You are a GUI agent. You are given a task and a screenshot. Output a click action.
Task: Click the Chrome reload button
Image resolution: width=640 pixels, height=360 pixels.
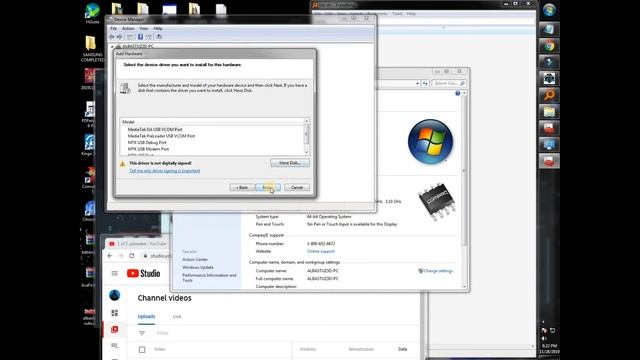click(132, 256)
